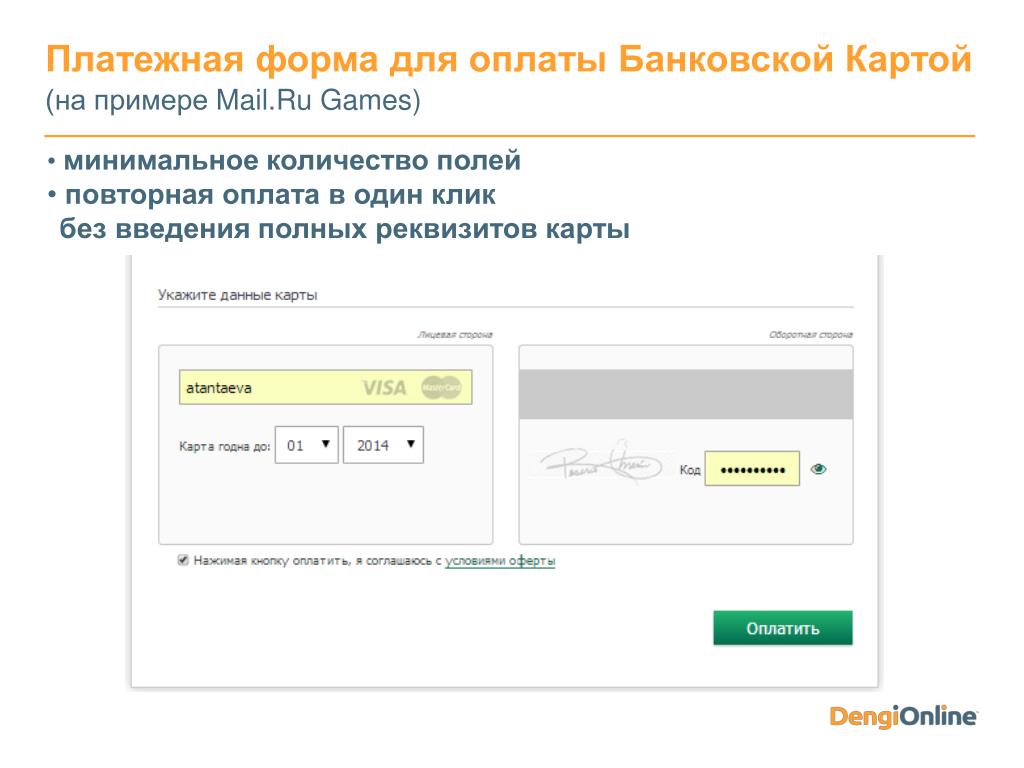Click the subtitle '(на примере Mail.Ru Games)'
1024x768 pixels.
pos(233,101)
